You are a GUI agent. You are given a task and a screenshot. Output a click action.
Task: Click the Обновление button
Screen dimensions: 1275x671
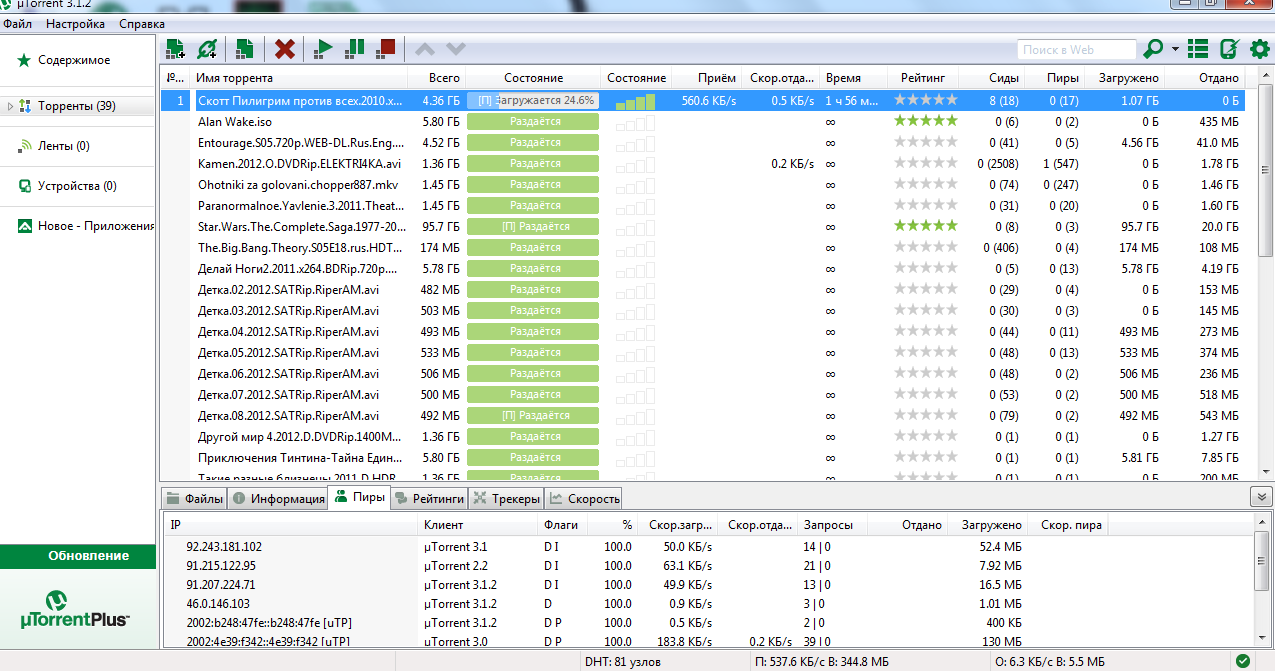point(78,556)
